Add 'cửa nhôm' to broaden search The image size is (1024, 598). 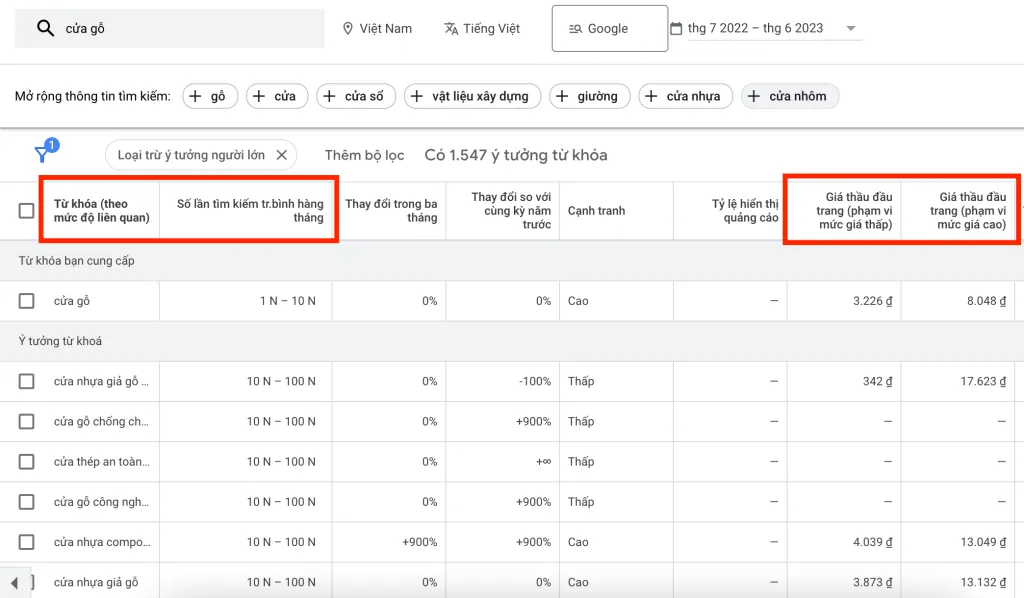[790, 96]
